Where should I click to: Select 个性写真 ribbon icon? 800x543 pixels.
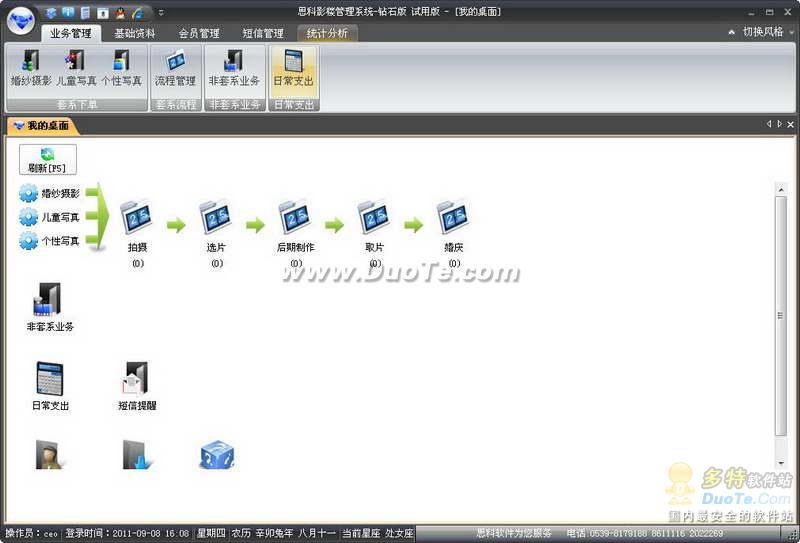pyautogui.click(x=121, y=66)
